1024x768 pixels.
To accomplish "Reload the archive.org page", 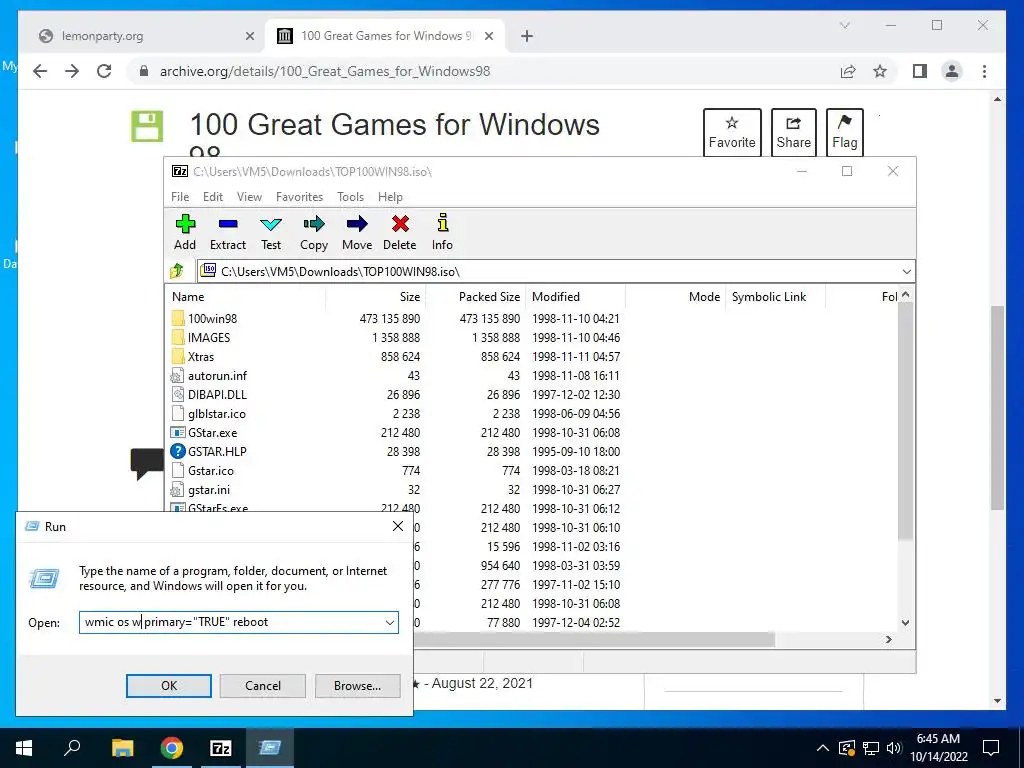I will (104, 71).
